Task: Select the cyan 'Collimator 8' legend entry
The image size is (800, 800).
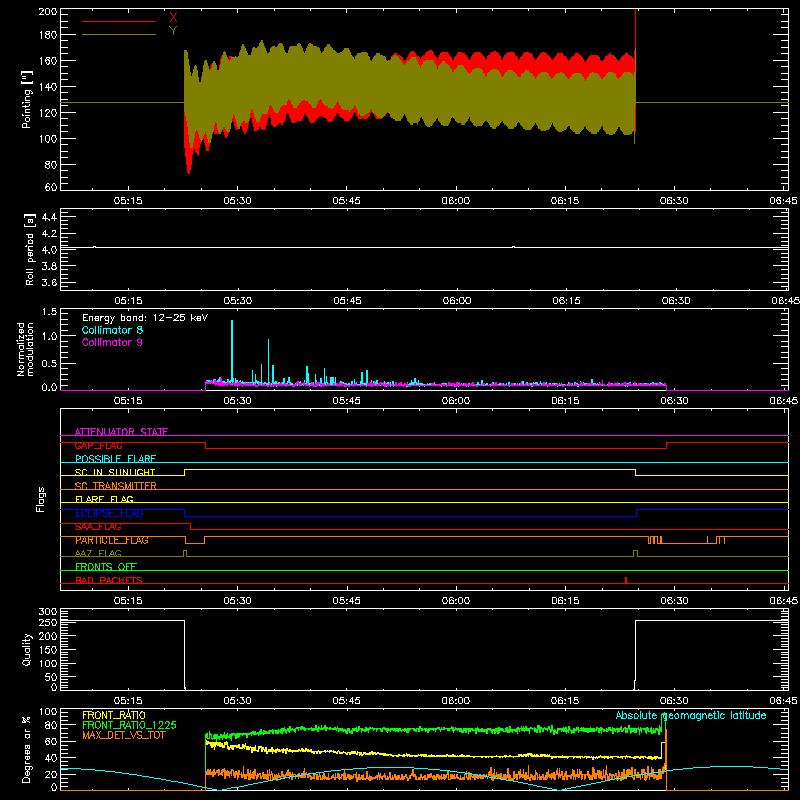Action: pos(112,330)
